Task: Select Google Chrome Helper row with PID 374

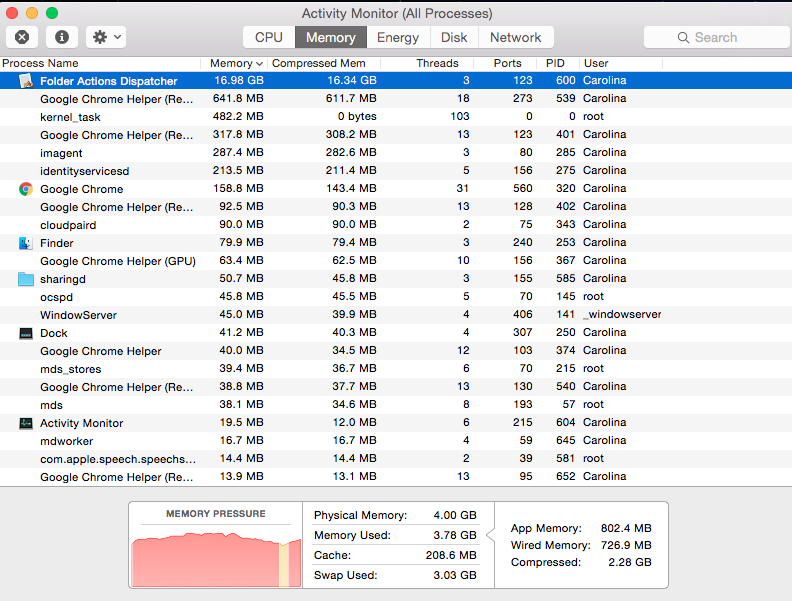Action: click(x=396, y=351)
